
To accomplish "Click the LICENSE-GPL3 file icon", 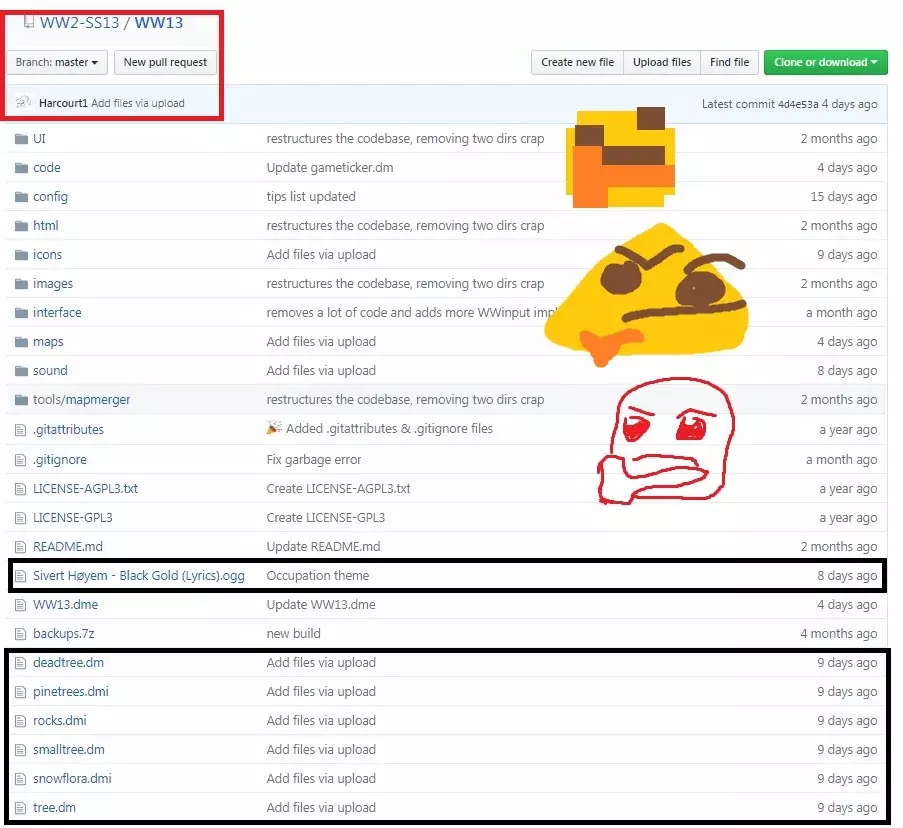I will (x=20, y=518).
